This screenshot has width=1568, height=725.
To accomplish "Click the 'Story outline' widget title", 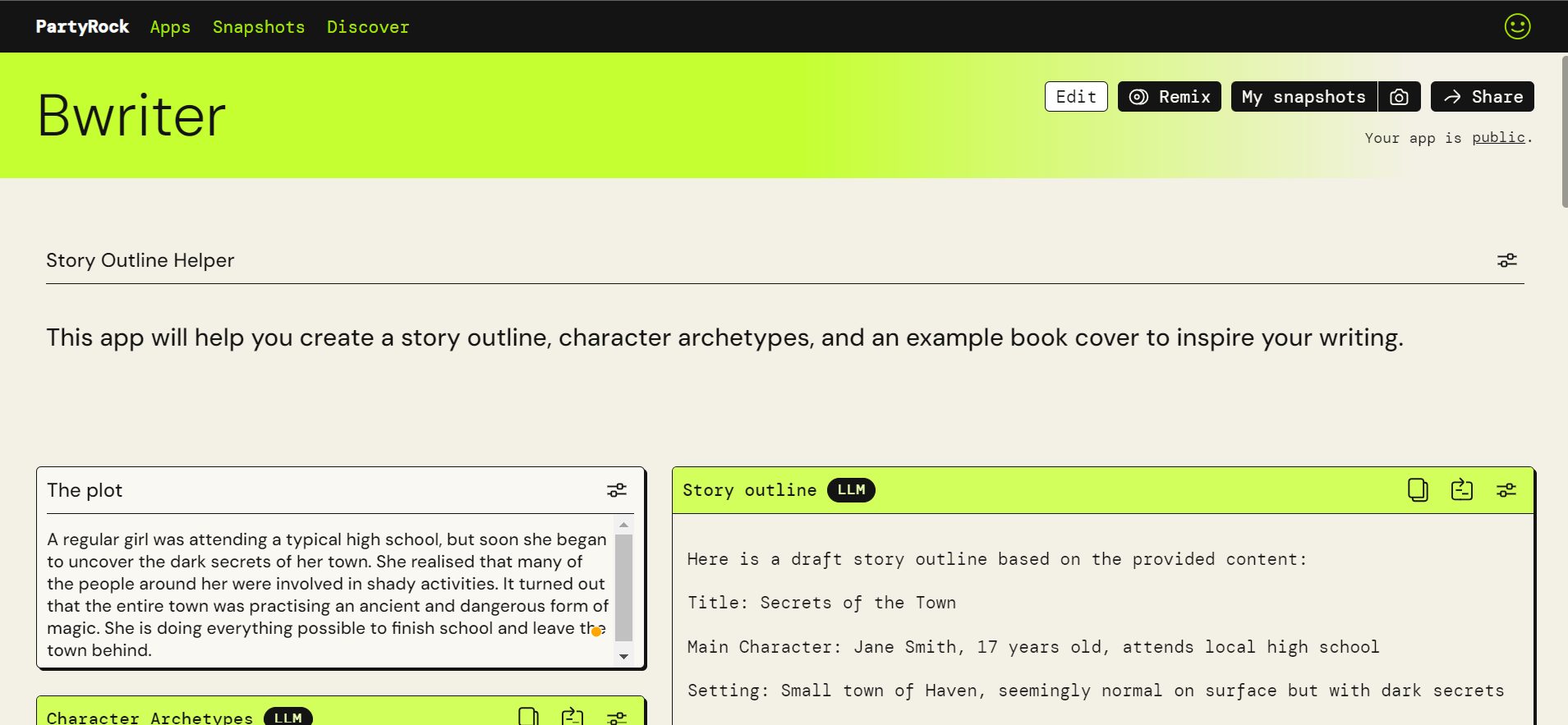I will pyautogui.click(x=749, y=490).
